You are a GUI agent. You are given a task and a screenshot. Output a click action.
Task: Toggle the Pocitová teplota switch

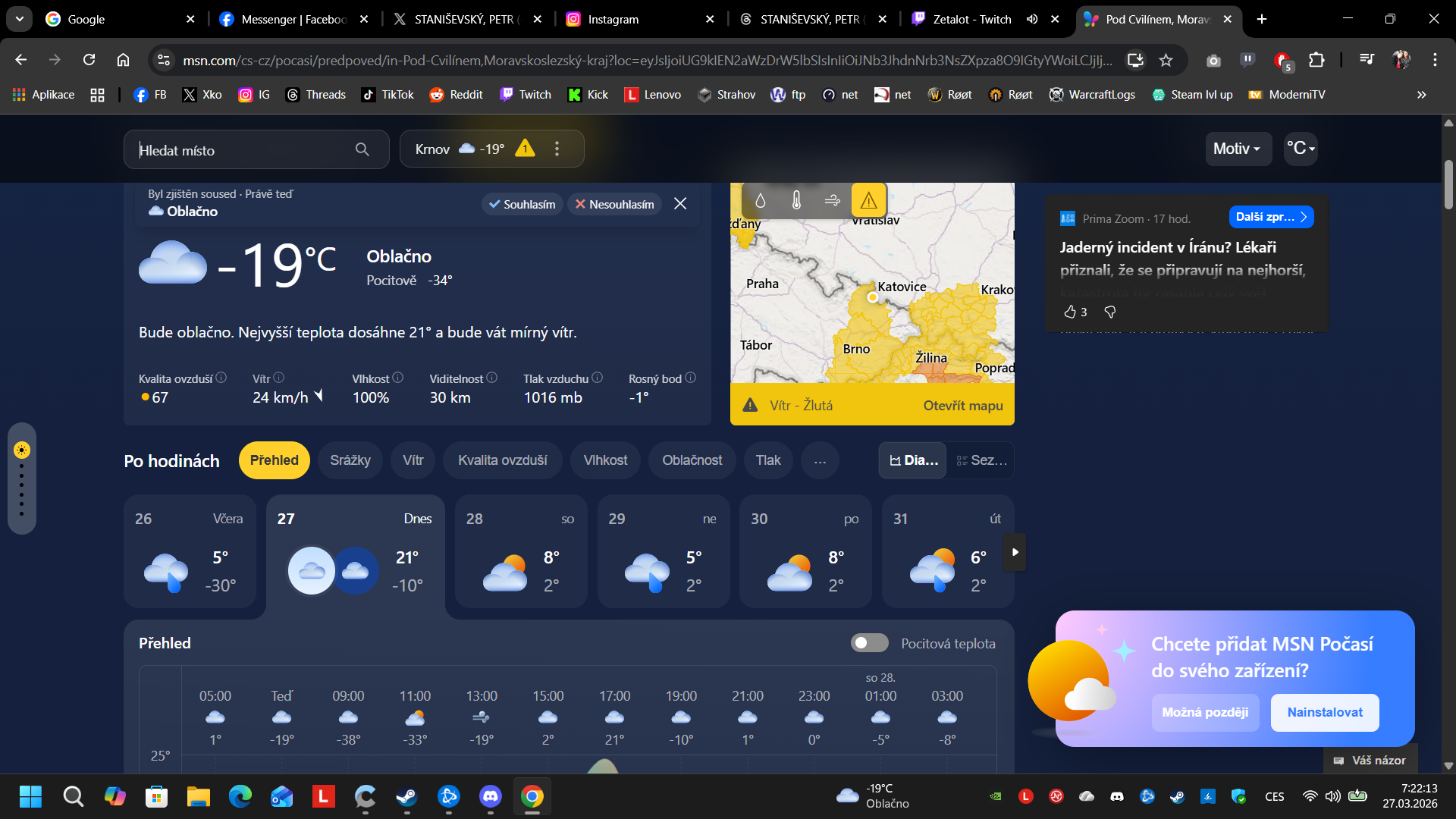point(869,643)
